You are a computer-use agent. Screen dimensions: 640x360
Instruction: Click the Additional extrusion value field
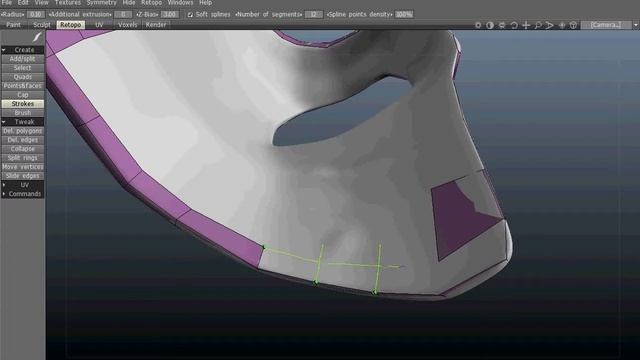pyautogui.click(x=123, y=14)
